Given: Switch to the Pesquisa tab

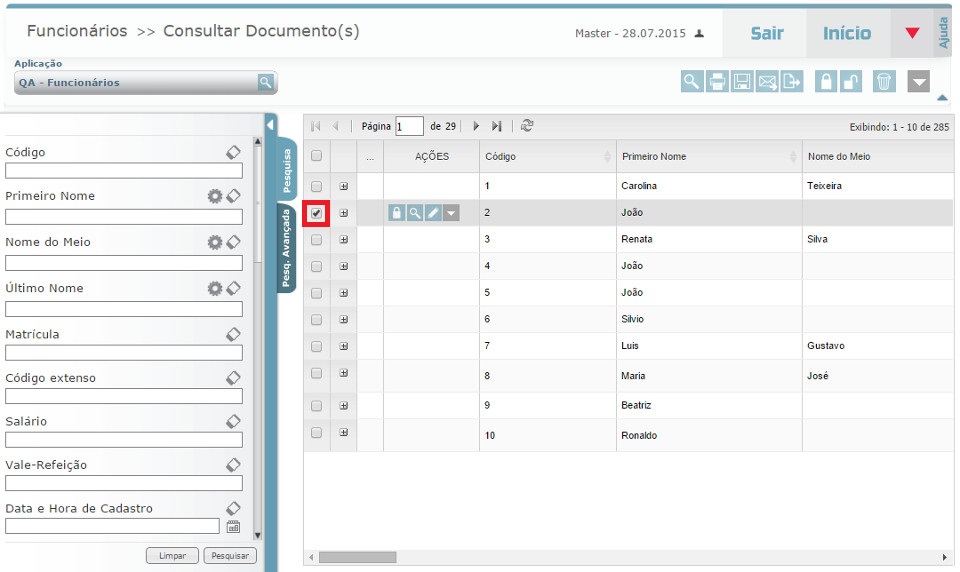Looking at the screenshot, I should pos(287,170).
